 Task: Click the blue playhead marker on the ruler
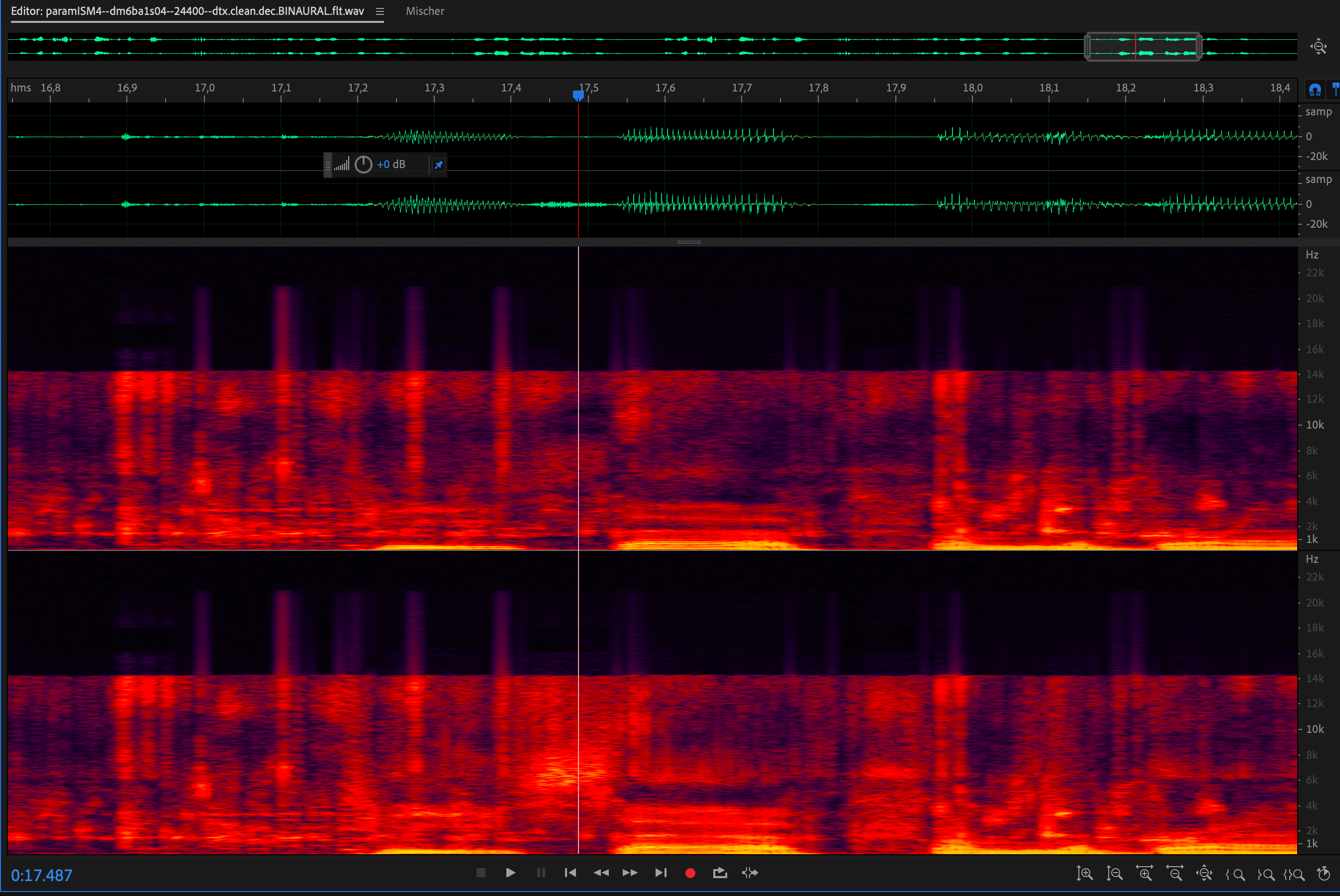point(578,95)
